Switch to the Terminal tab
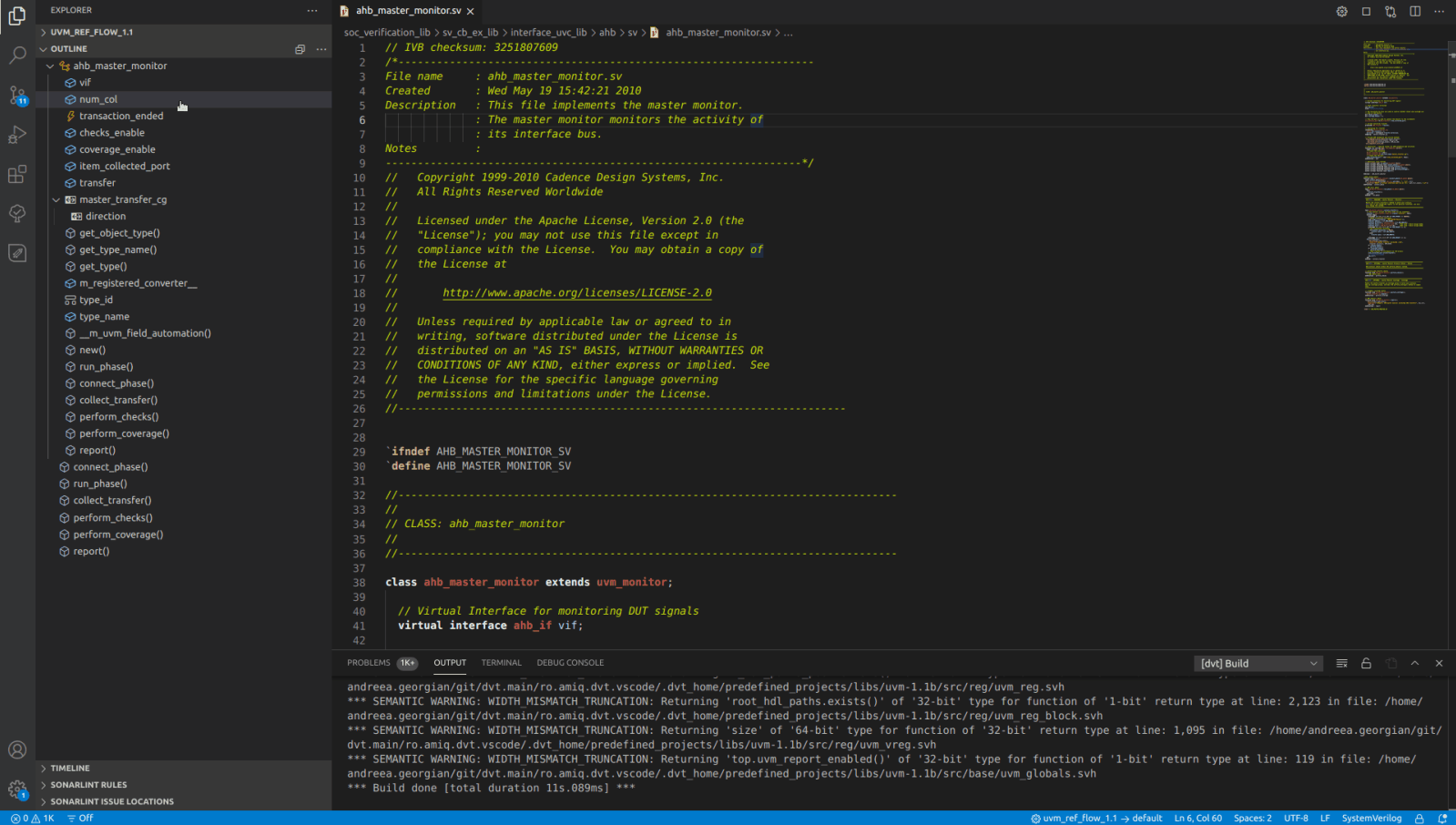The height and width of the screenshot is (825, 1456). 501,663
